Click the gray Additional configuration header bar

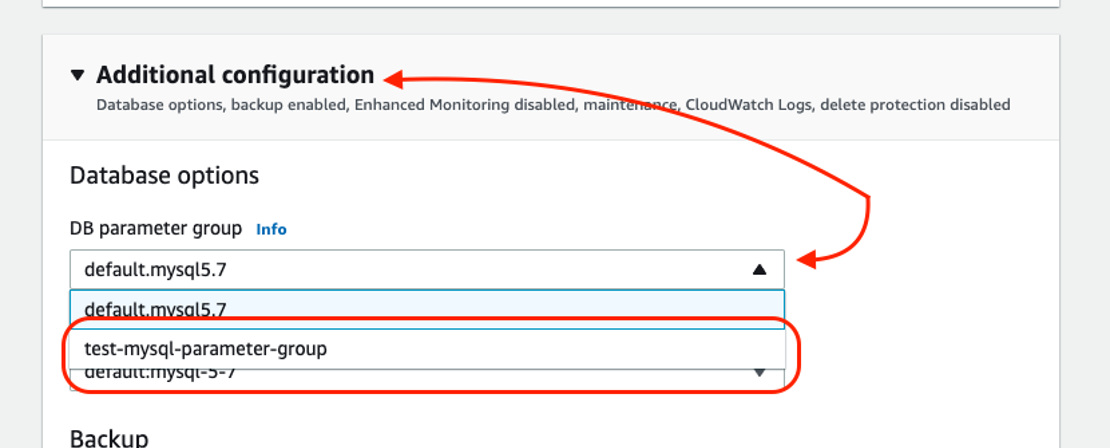click(x=551, y=87)
